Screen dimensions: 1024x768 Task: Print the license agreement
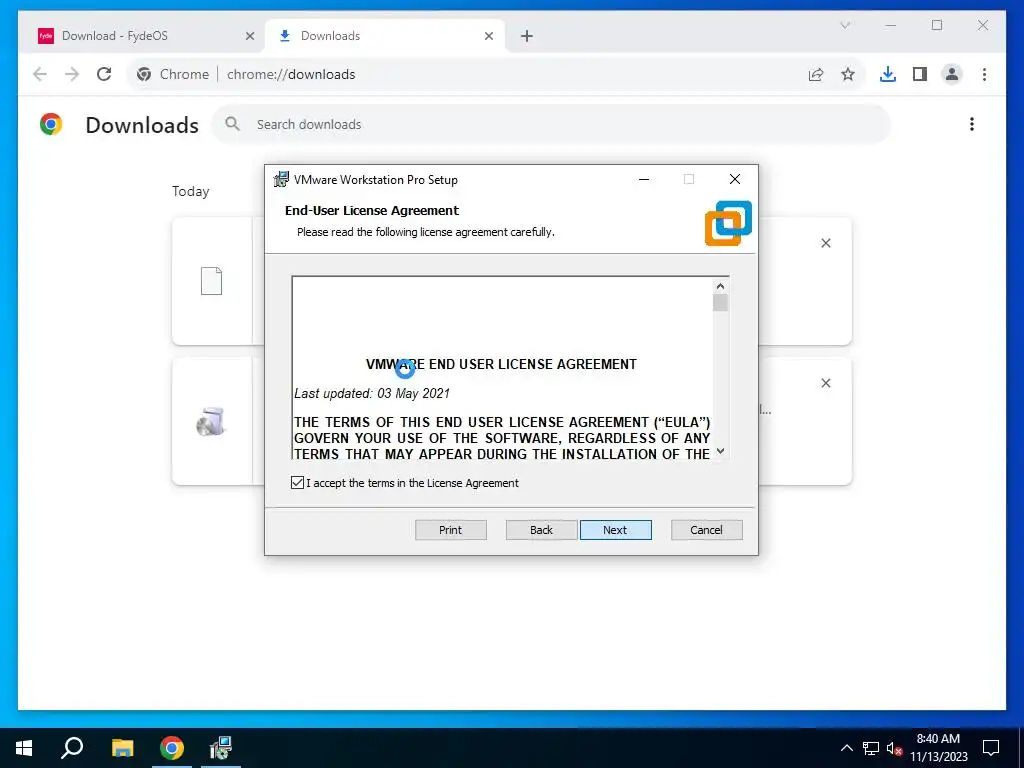[451, 530]
